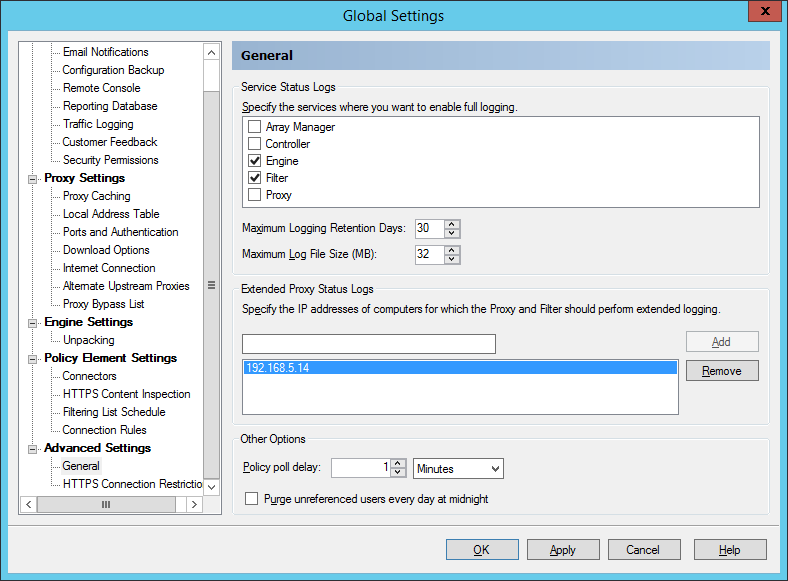Uncheck the Engine logging checkbox

[254, 161]
